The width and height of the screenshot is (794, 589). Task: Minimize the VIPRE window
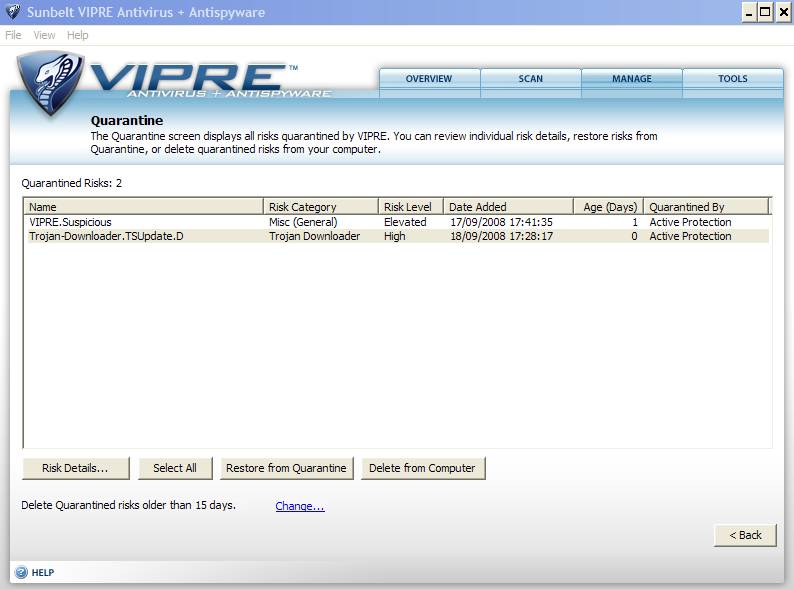coord(749,12)
